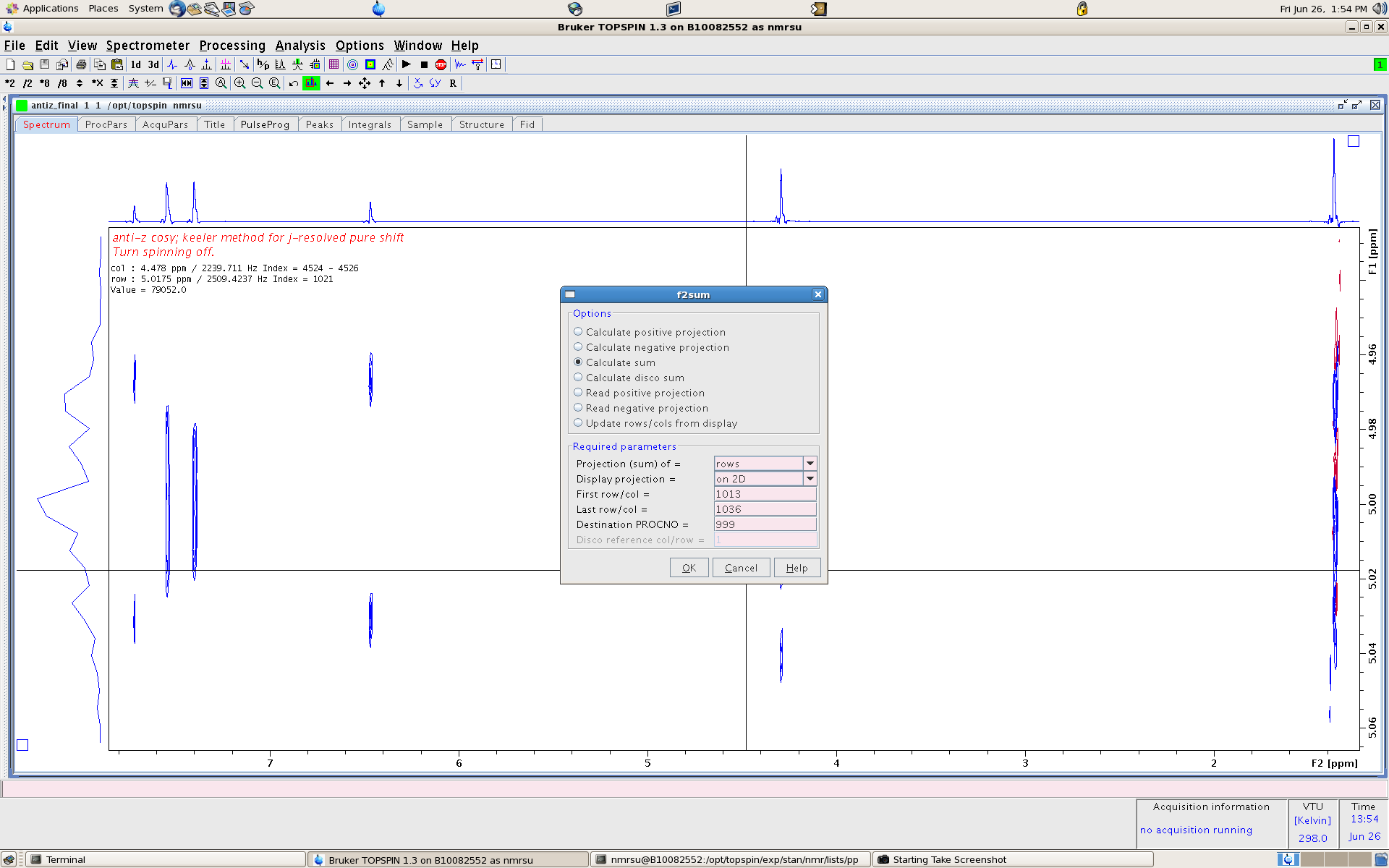Close the f2sum dialog
This screenshot has height=868, width=1389.
pyautogui.click(x=818, y=294)
